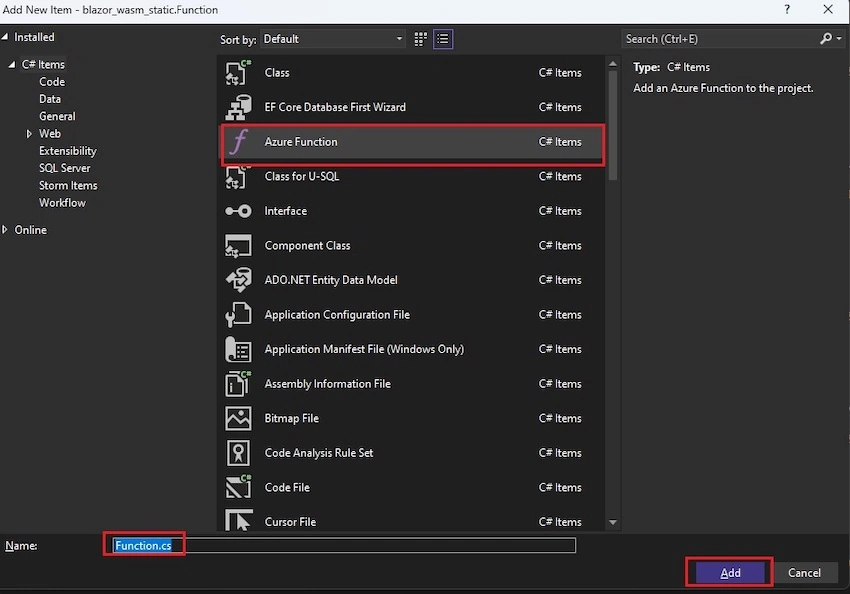
Task: Select "Application Manifest File (Windows Only)" text
Action: click(x=364, y=349)
